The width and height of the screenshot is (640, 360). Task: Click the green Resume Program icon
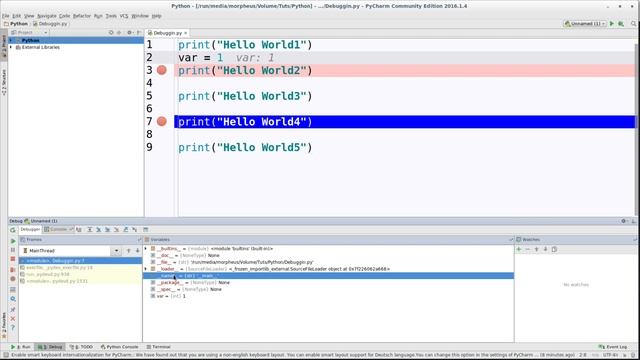[13, 241]
